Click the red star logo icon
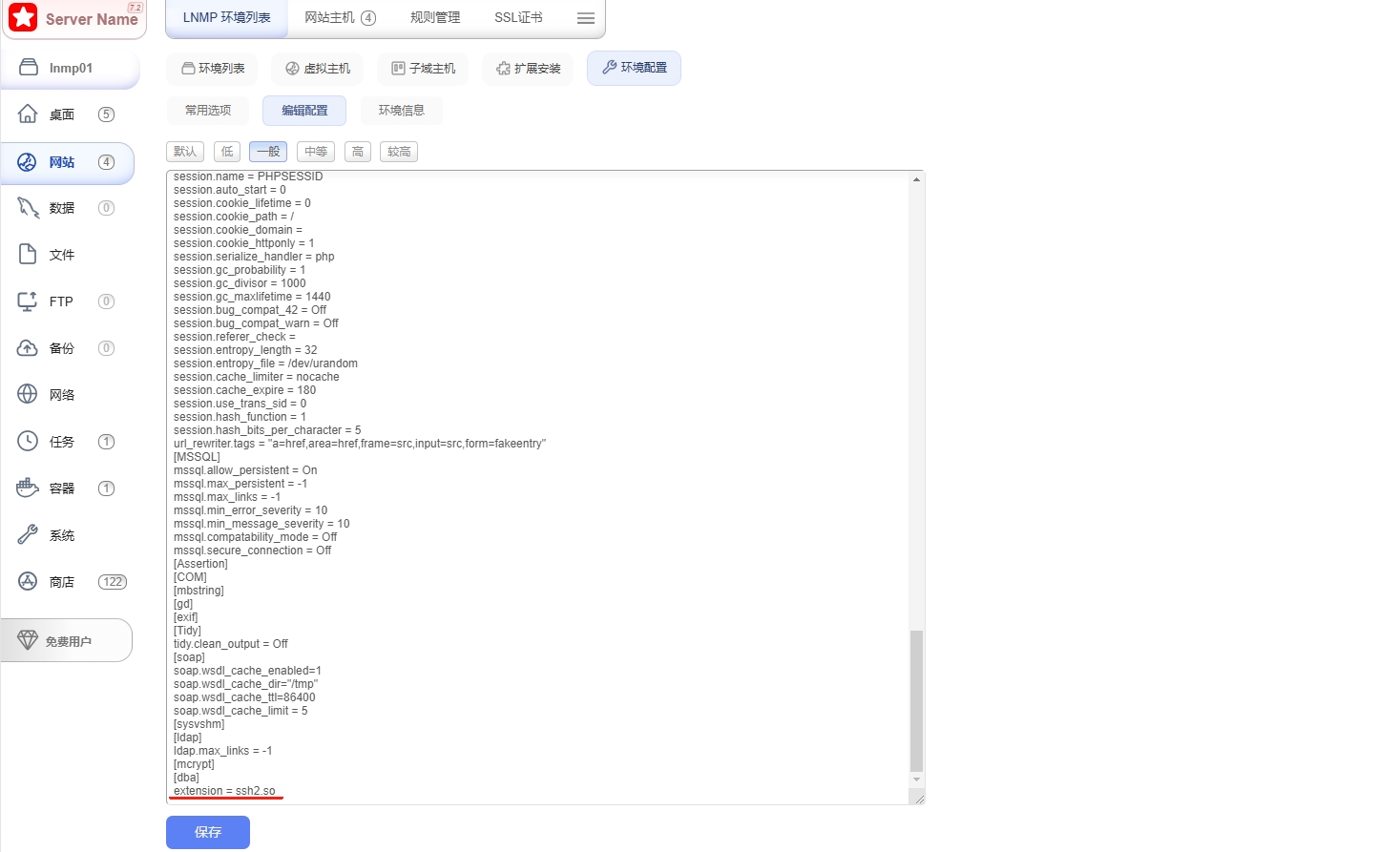This screenshot has width=1400, height=852. [x=24, y=18]
